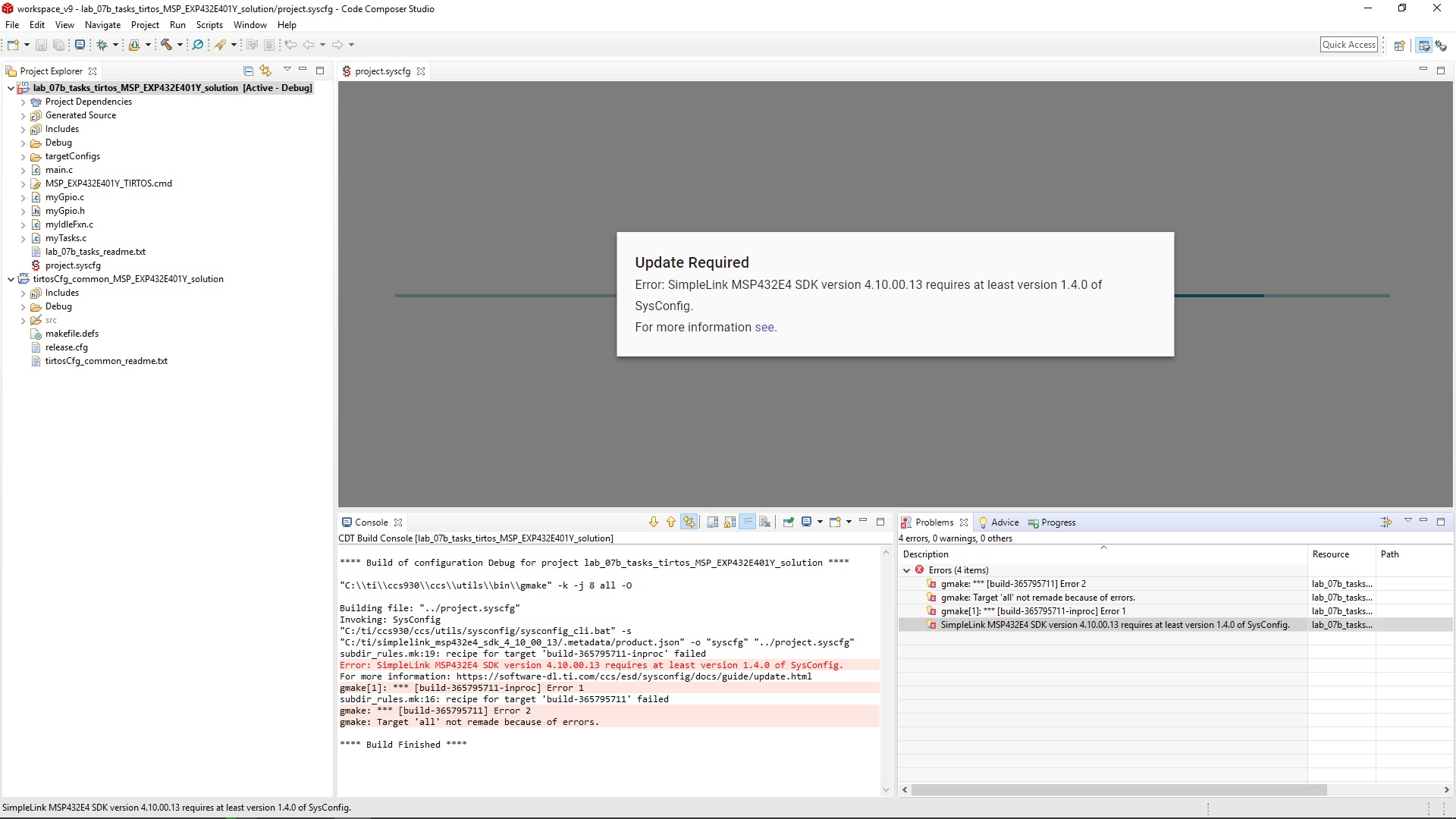Screen dimensions: 1456x819
Task: Select release.cfg file in tree
Action: coord(67,347)
